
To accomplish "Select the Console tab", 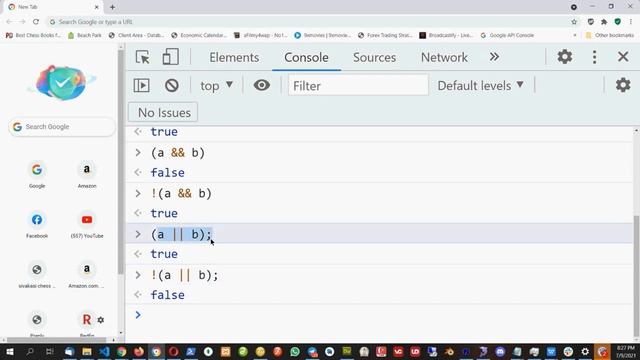I will click(x=306, y=57).
